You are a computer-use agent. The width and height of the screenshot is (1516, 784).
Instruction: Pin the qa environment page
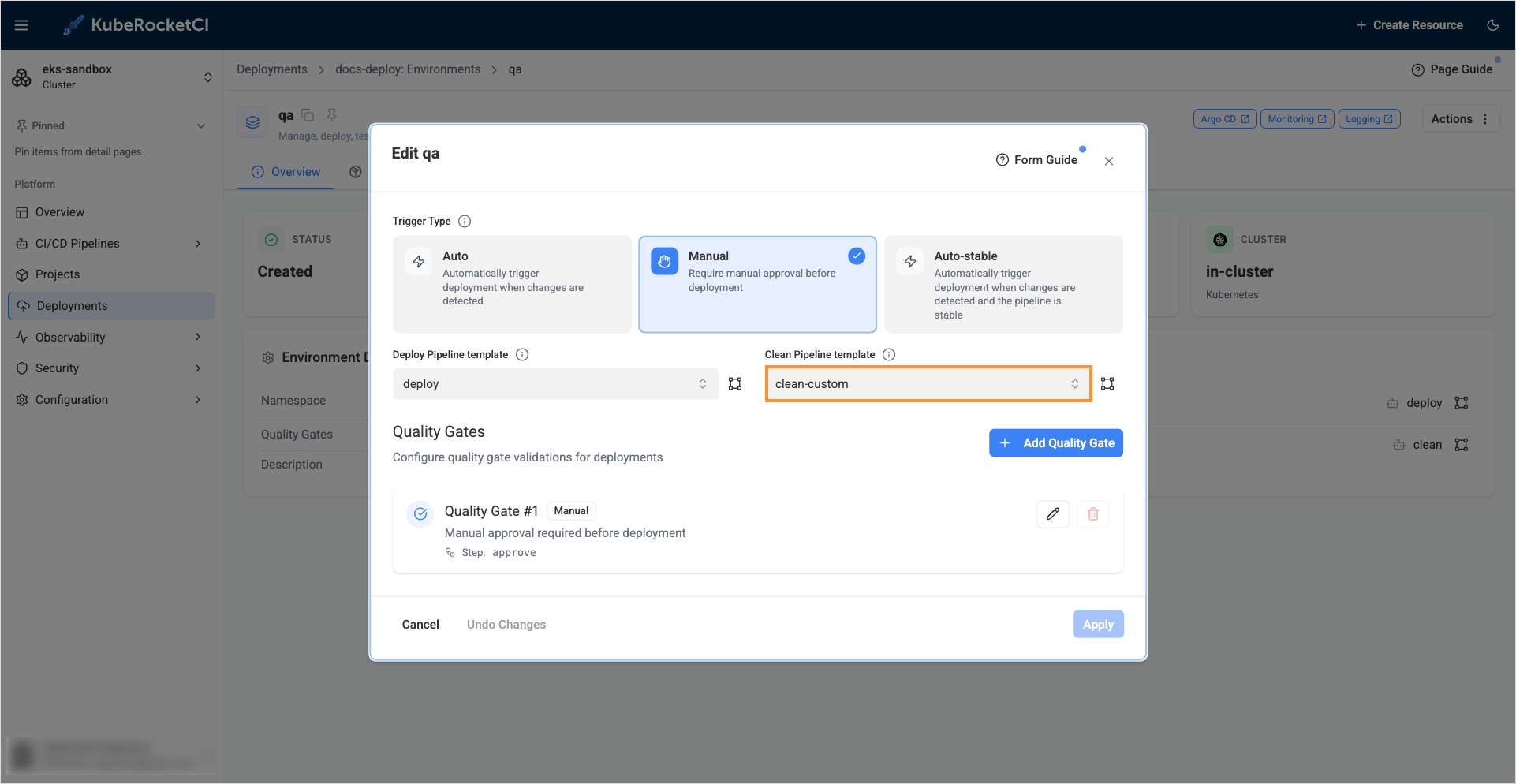coord(332,115)
